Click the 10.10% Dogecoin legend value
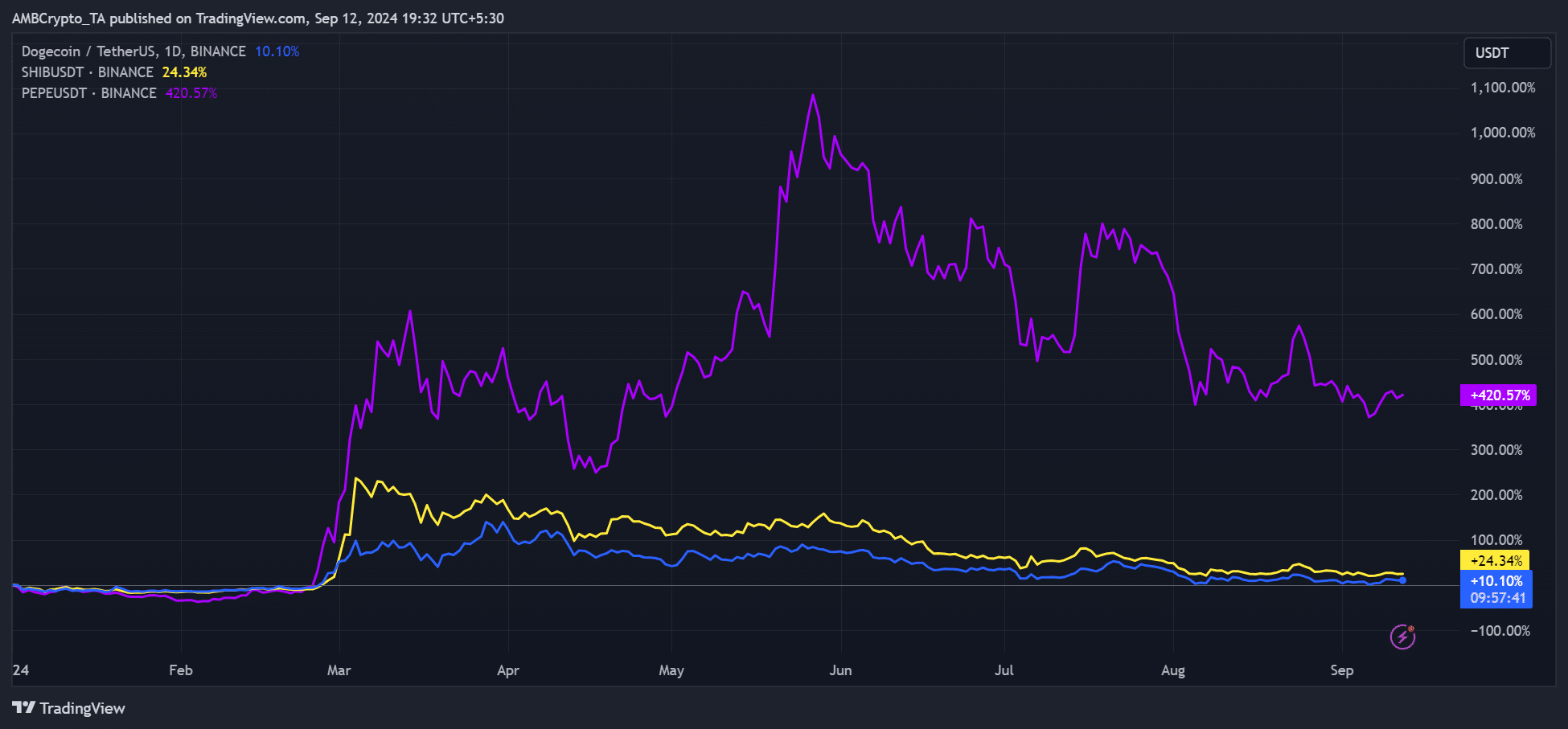1568x729 pixels. [277, 51]
